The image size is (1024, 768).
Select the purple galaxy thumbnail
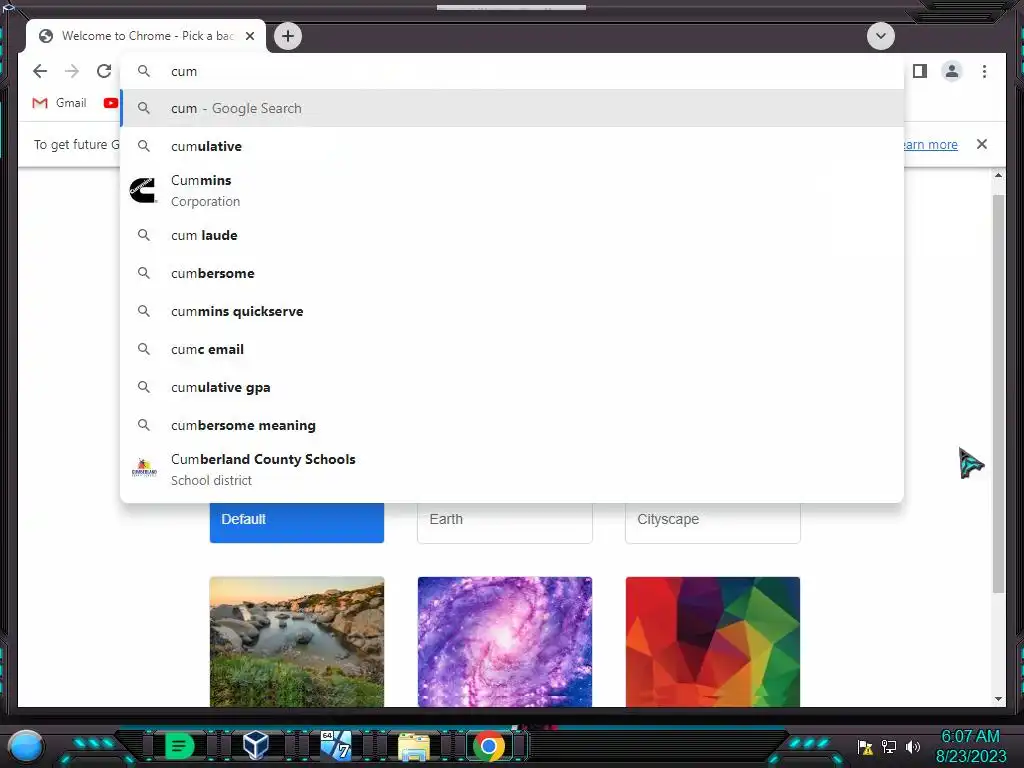click(505, 641)
